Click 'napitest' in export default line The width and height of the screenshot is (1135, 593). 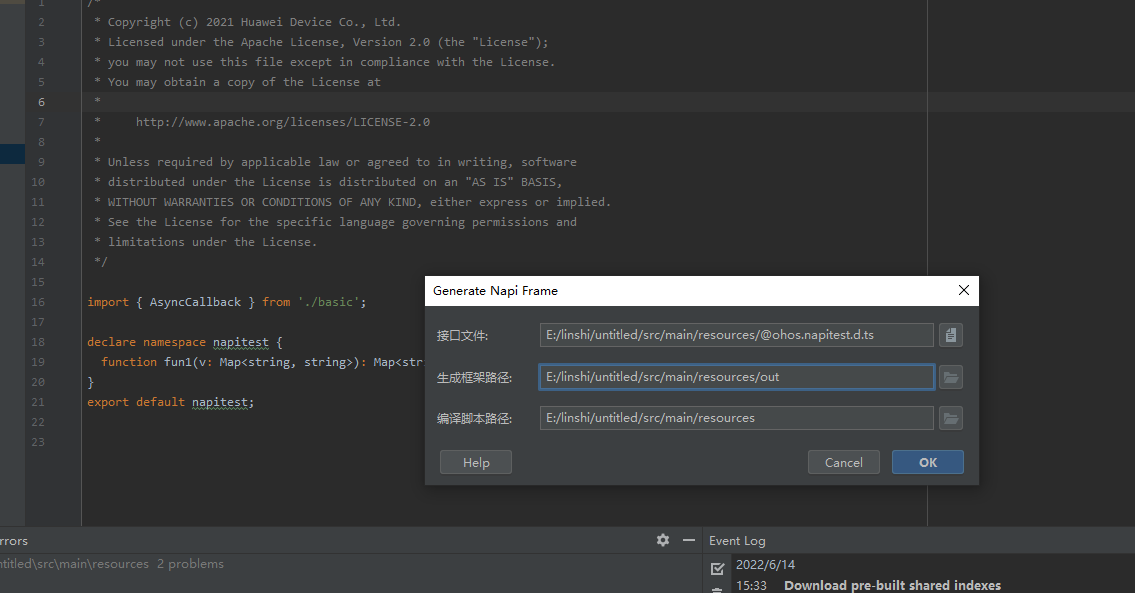220,402
